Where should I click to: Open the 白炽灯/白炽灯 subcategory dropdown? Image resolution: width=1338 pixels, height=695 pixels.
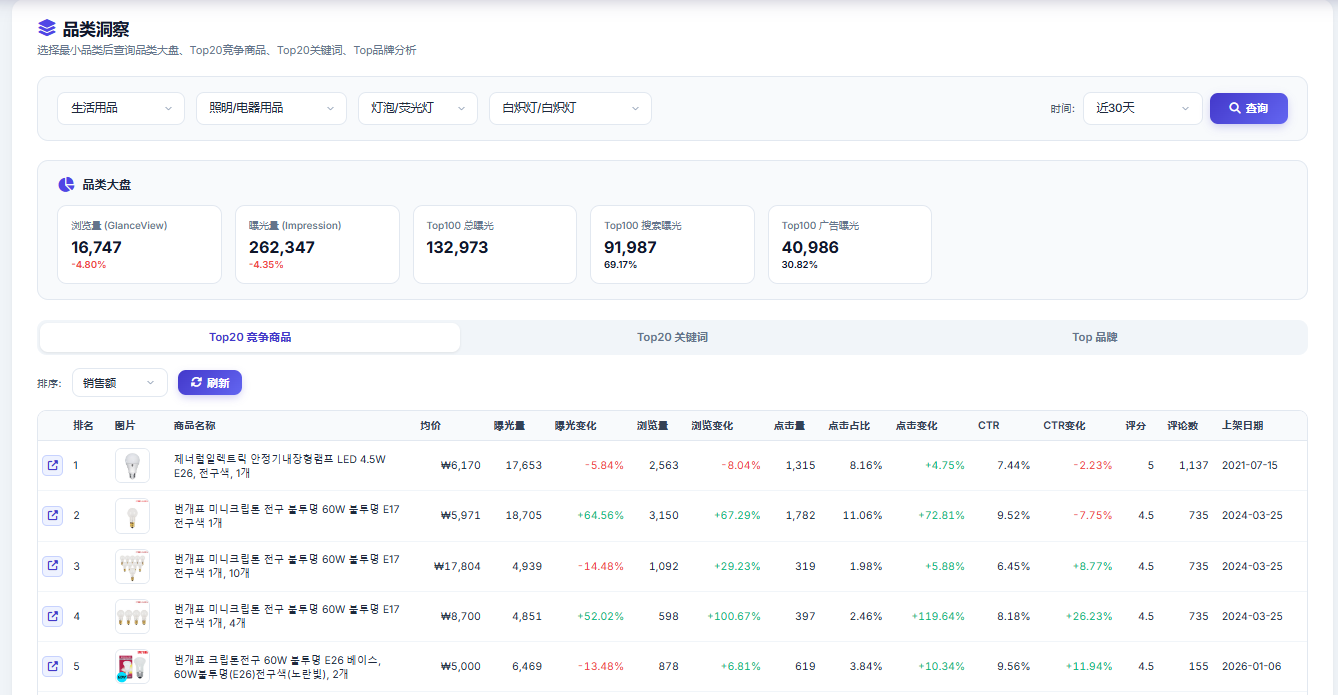(570, 108)
